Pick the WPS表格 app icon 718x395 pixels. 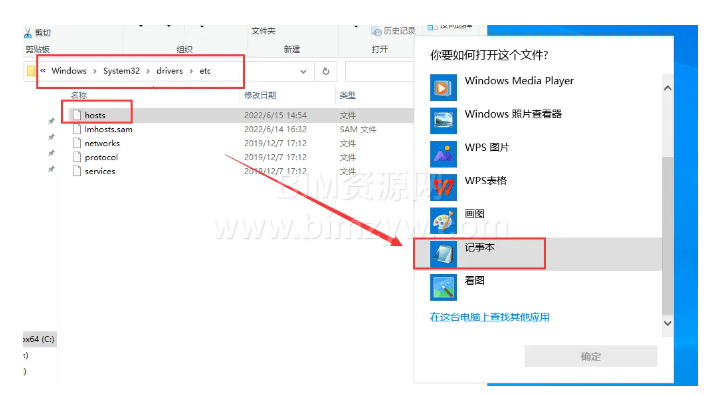443,188
